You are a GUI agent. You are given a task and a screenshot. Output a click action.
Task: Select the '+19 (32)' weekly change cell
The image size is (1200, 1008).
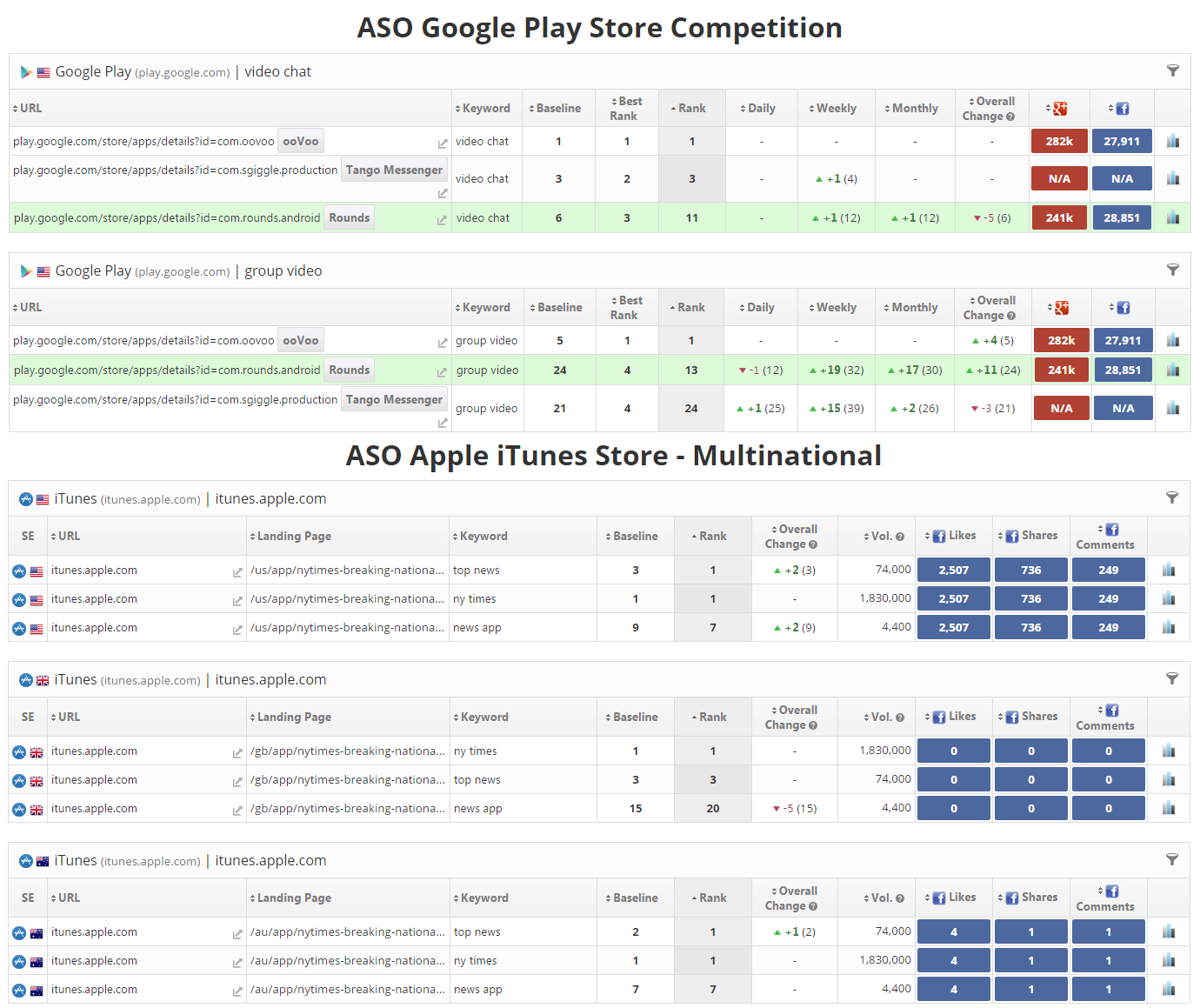point(837,370)
